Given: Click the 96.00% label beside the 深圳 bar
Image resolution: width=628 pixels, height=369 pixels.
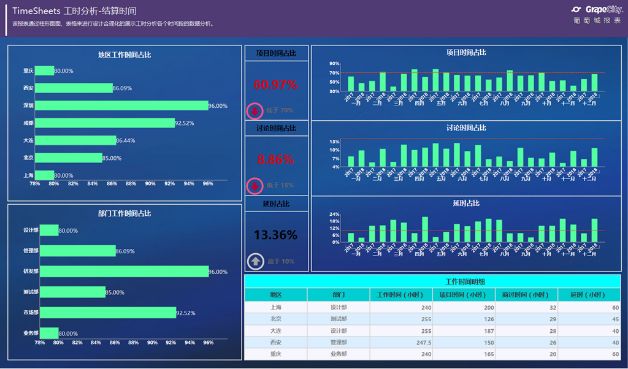Looking at the screenshot, I should (x=218, y=106).
